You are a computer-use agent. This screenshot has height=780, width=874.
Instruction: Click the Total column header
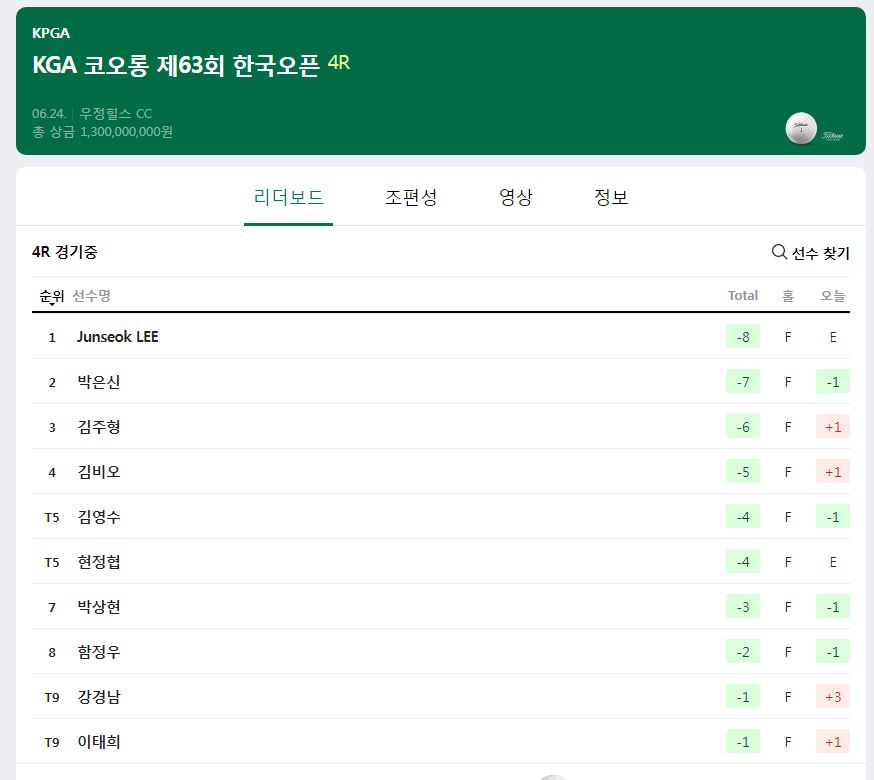click(742, 295)
